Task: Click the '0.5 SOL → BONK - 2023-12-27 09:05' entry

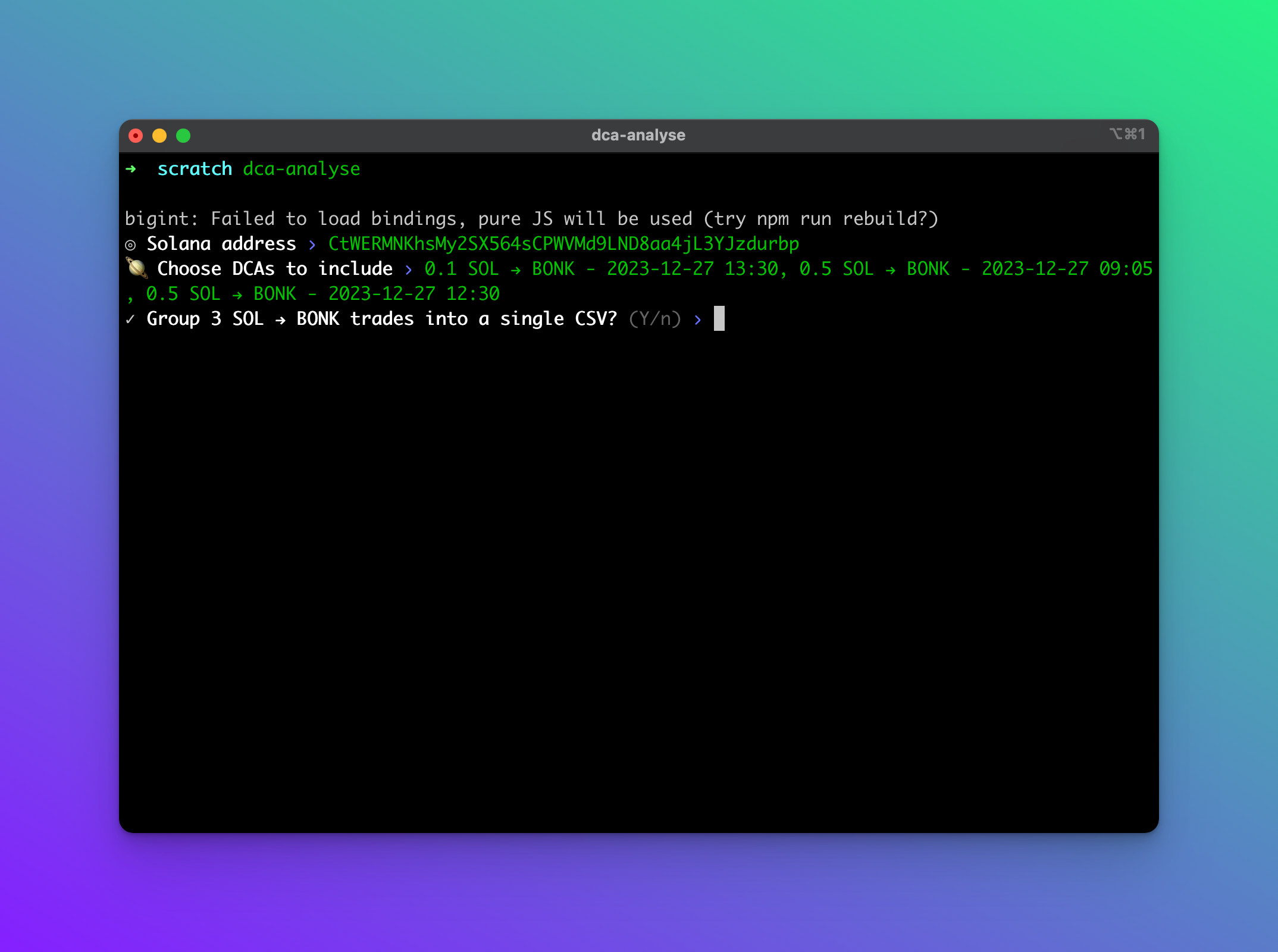Action: point(976,269)
